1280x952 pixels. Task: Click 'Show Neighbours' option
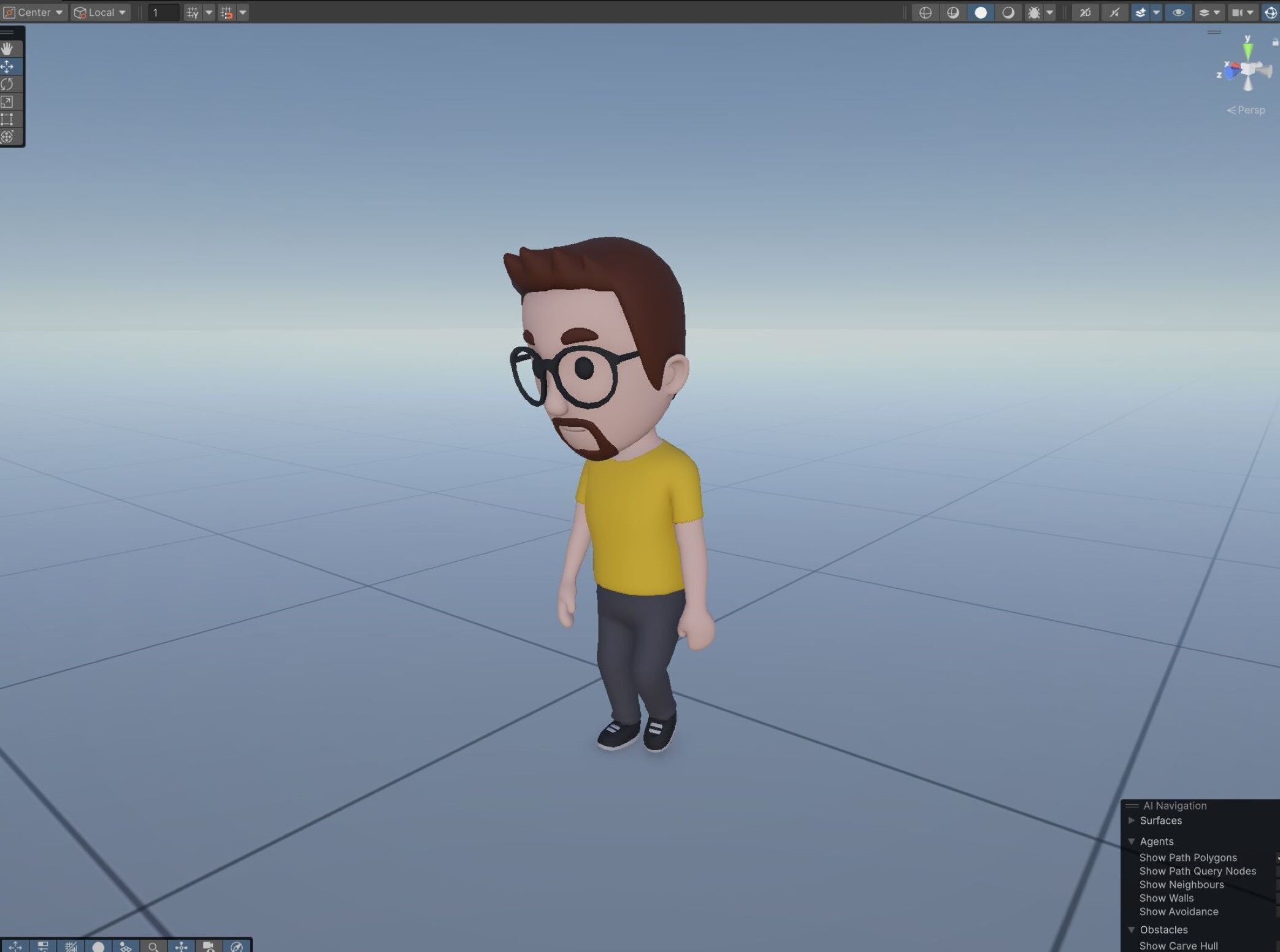pyautogui.click(x=1181, y=885)
